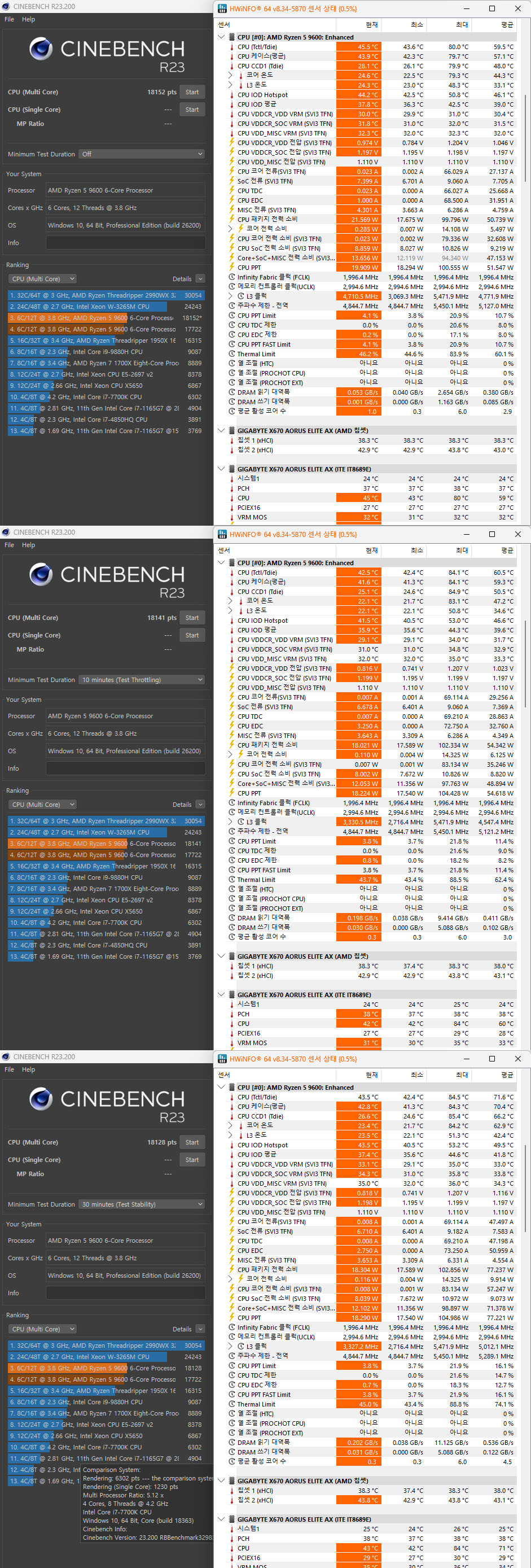Open Help menu in 18128 pts Cinebench window
531x1568 pixels.
(29, 1069)
